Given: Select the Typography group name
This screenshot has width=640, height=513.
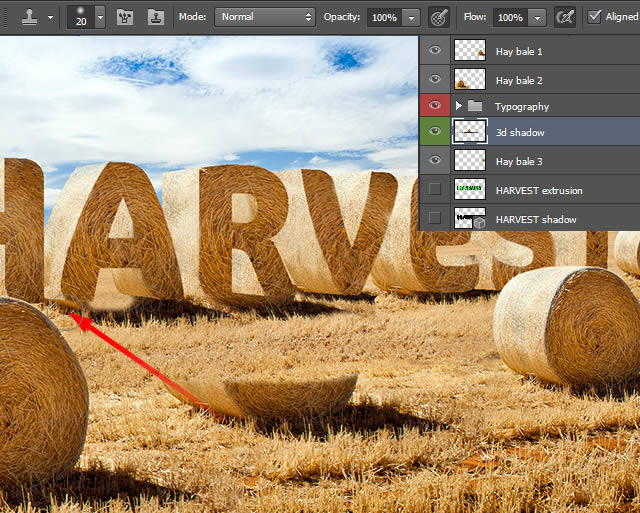Looking at the screenshot, I should tap(522, 107).
